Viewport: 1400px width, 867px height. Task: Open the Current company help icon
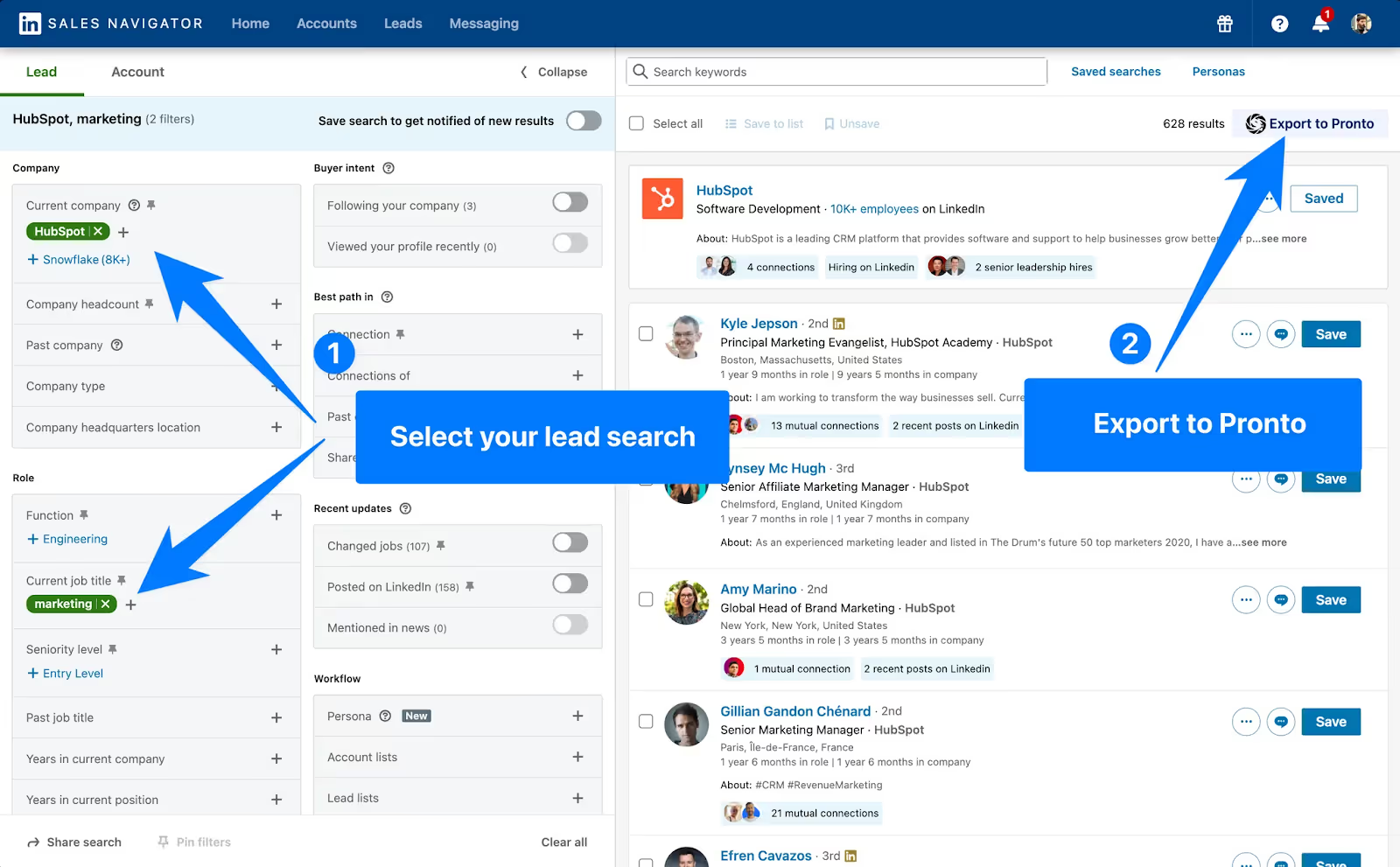point(134,206)
